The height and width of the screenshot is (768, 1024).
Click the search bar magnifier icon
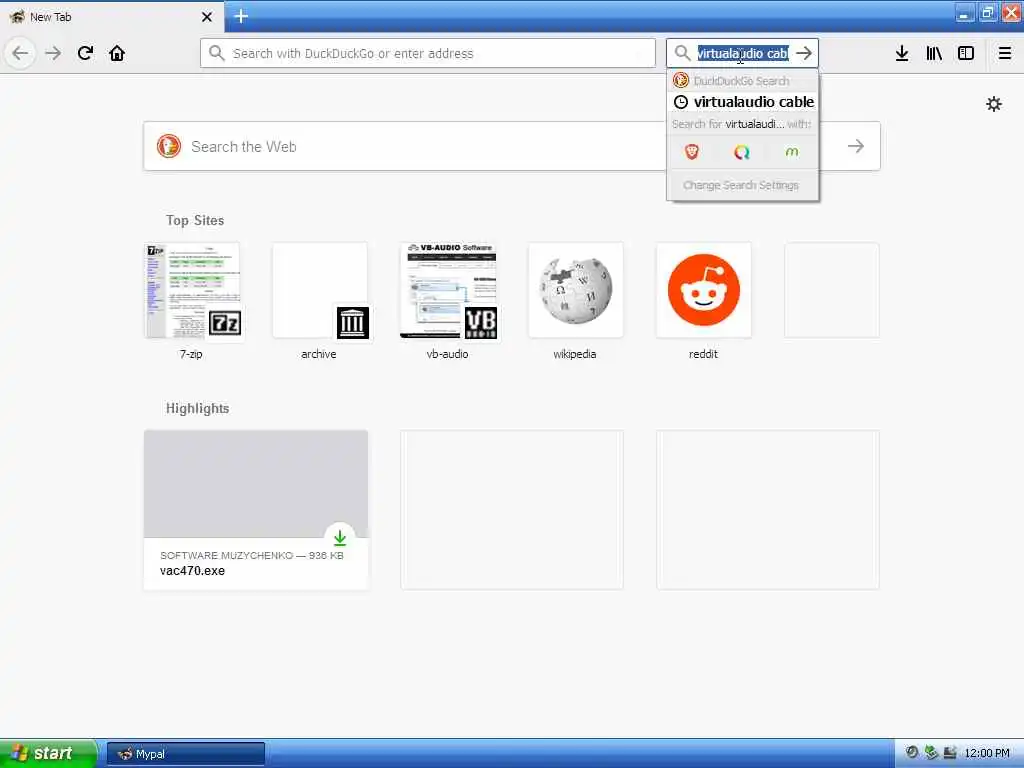coord(682,53)
